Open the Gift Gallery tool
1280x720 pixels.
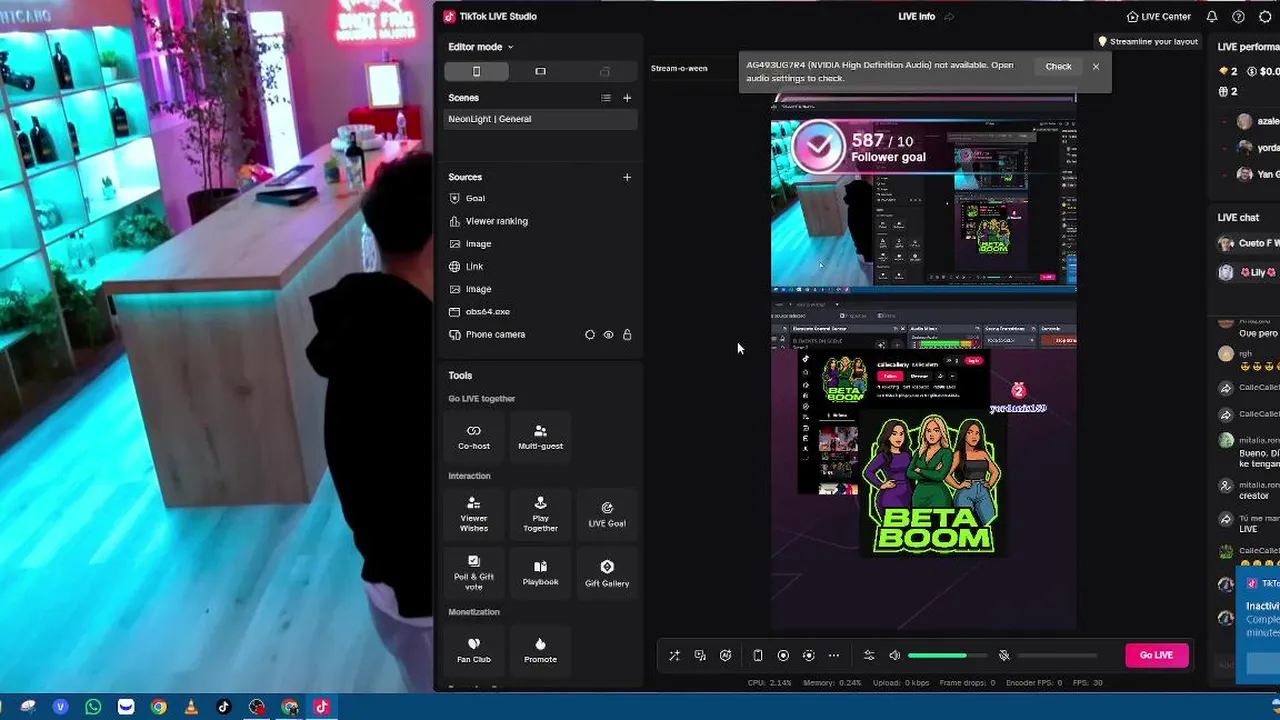click(607, 573)
